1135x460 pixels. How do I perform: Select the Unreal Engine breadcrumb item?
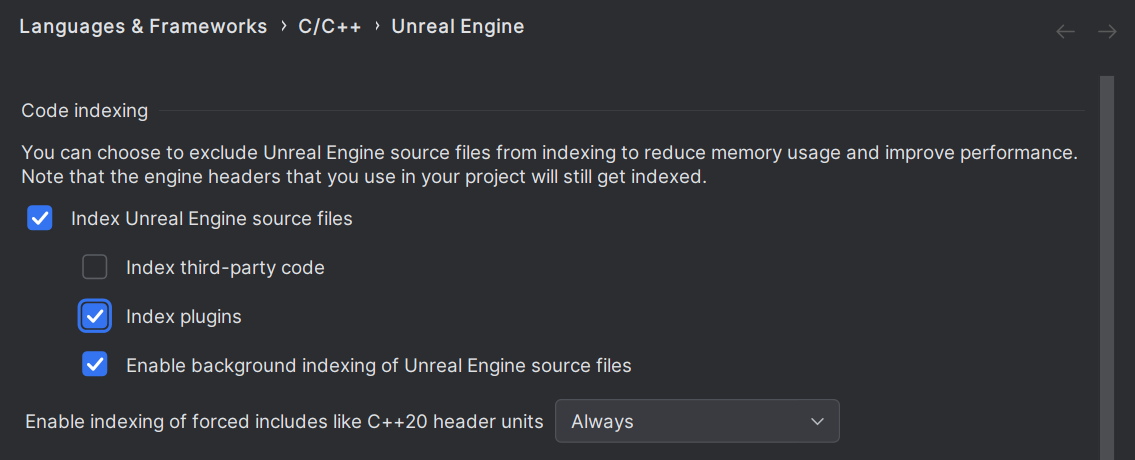(457, 27)
